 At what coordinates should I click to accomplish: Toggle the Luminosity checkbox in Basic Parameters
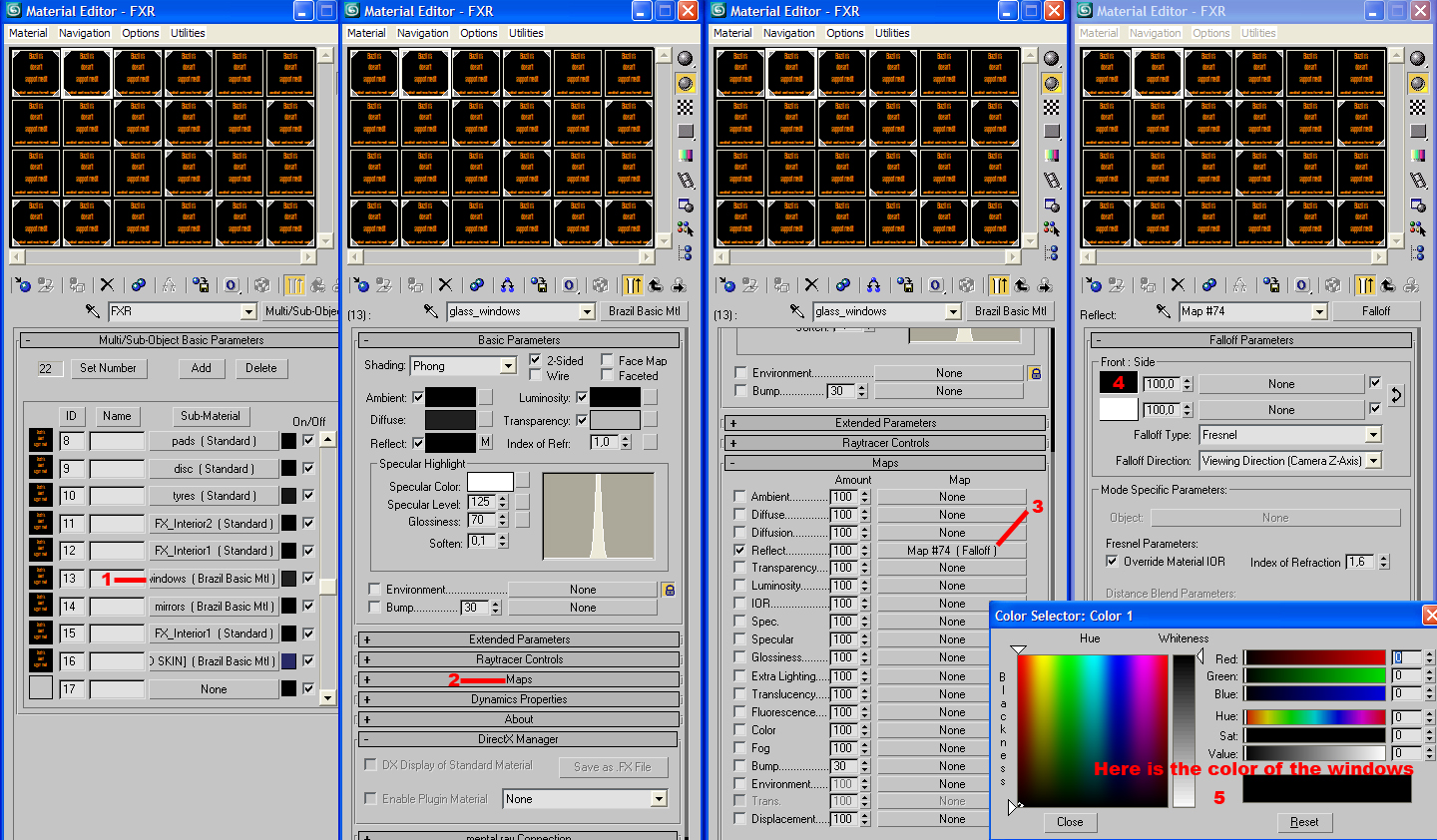point(583,397)
